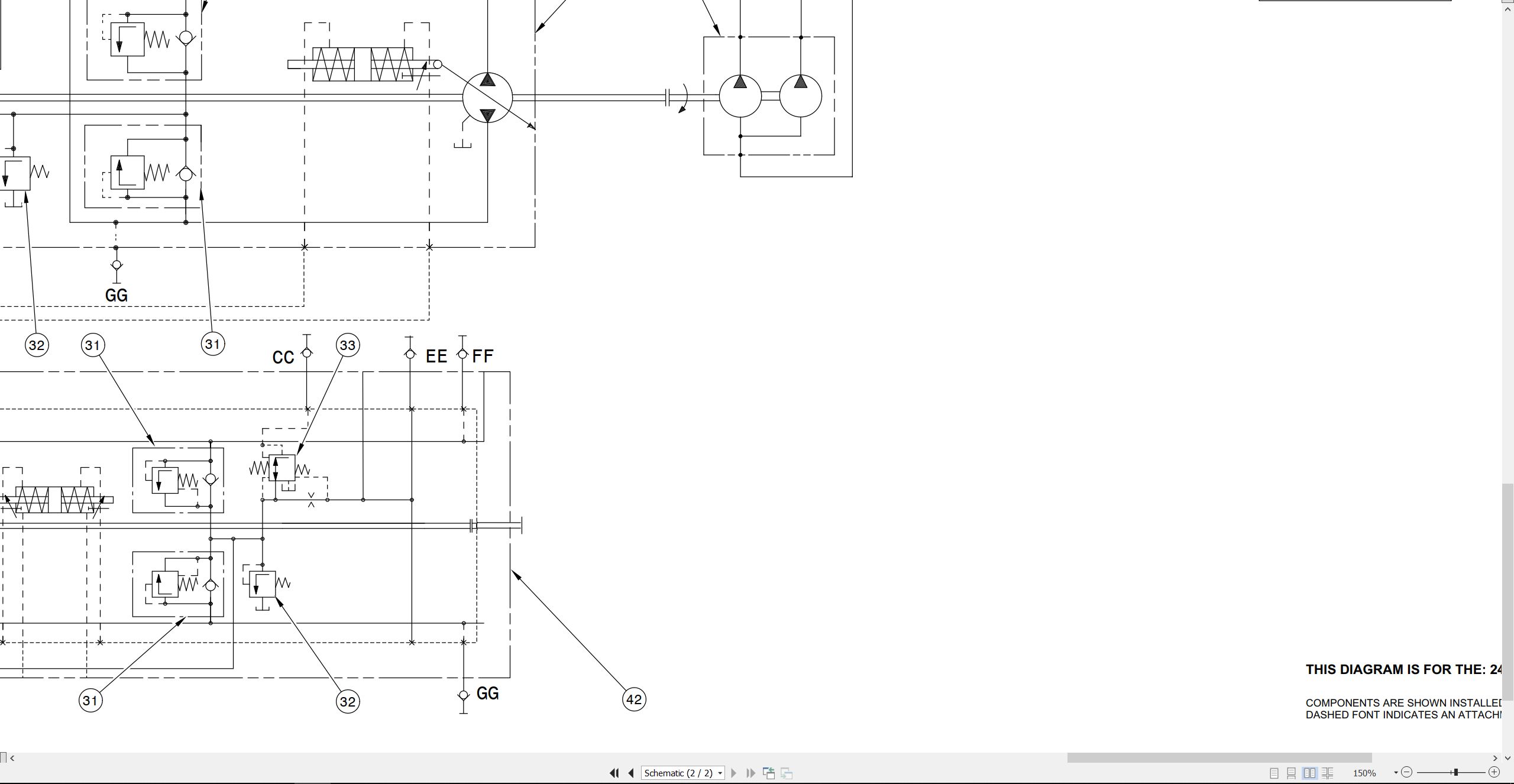The height and width of the screenshot is (784, 1514).
Task: Click the CC port label
Action: (x=283, y=357)
